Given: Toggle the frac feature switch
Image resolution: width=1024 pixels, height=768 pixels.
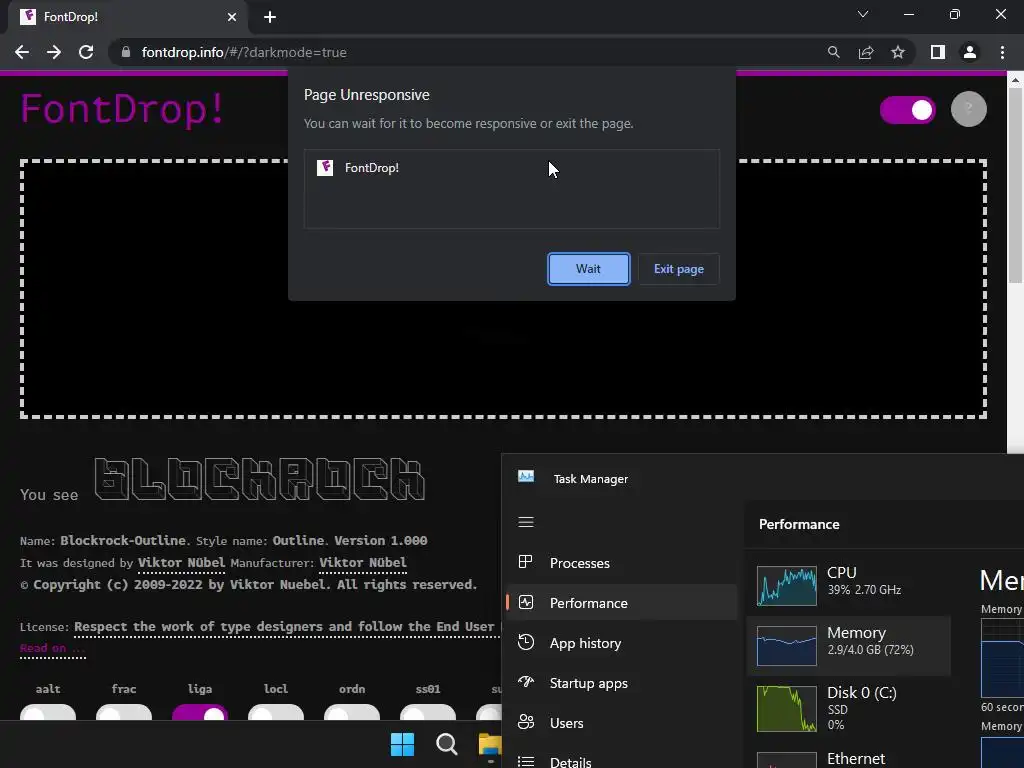Looking at the screenshot, I should point(124,712).
